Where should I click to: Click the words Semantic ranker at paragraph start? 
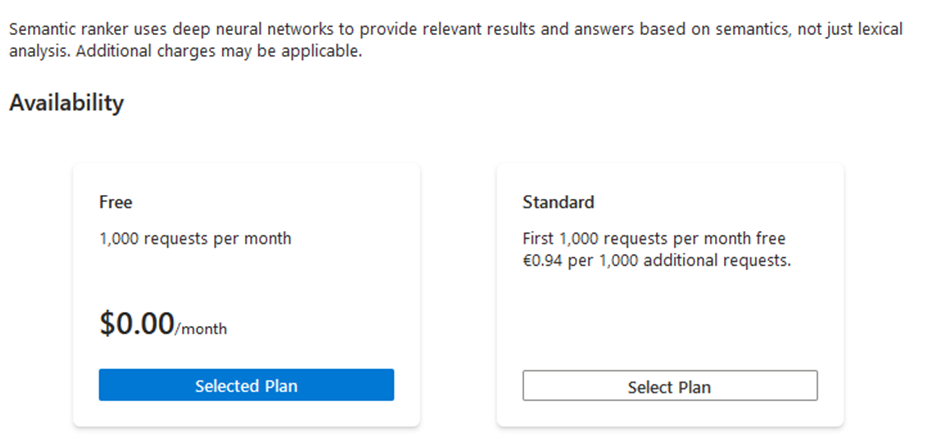62,30
